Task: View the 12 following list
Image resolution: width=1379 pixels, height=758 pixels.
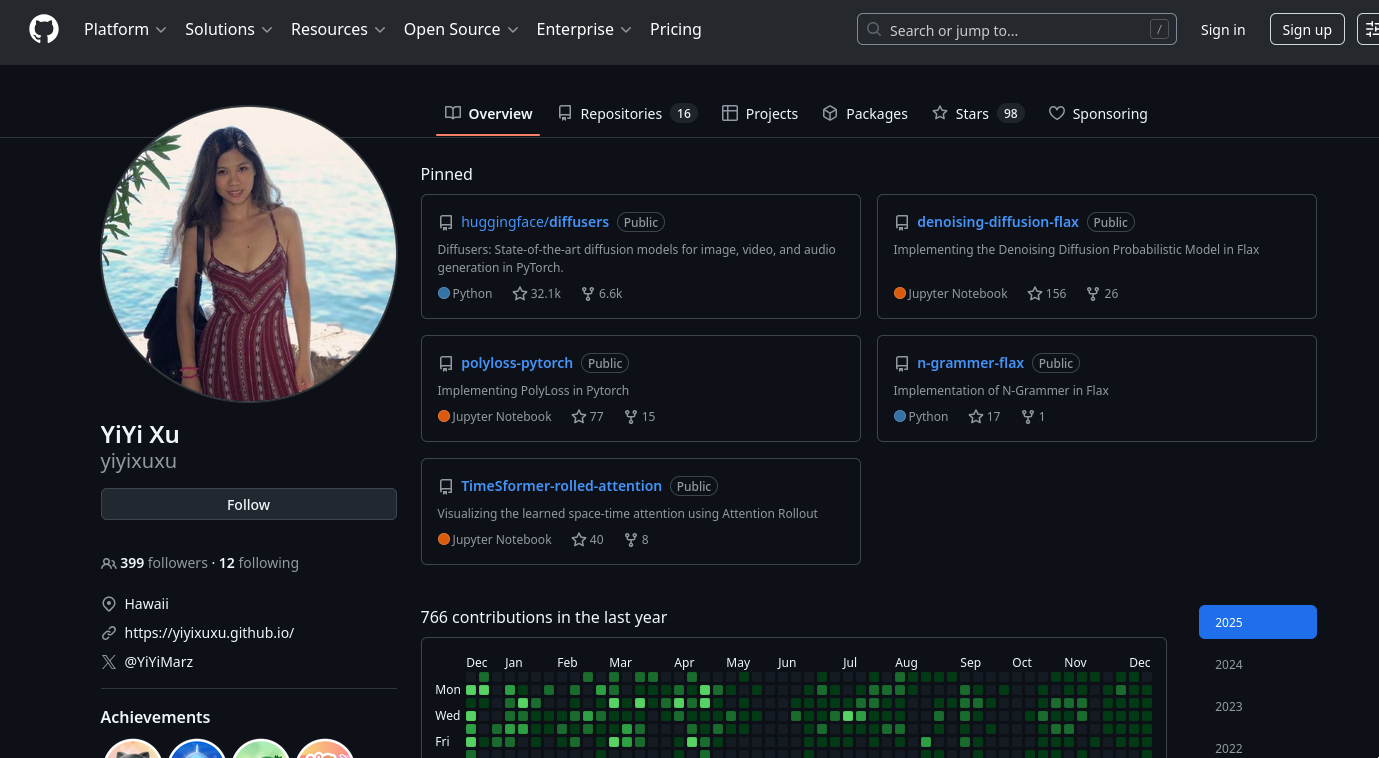Action: pyautogui.click(x=259, y=563)
